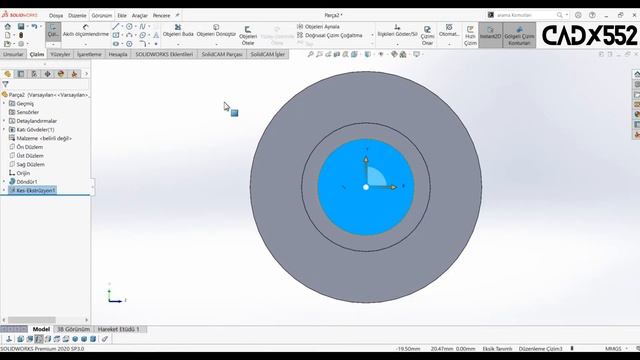Click Objeleri Dönüştür convert entities tool
This screenshot has height=360, width=640.
[x=216, y=31]
